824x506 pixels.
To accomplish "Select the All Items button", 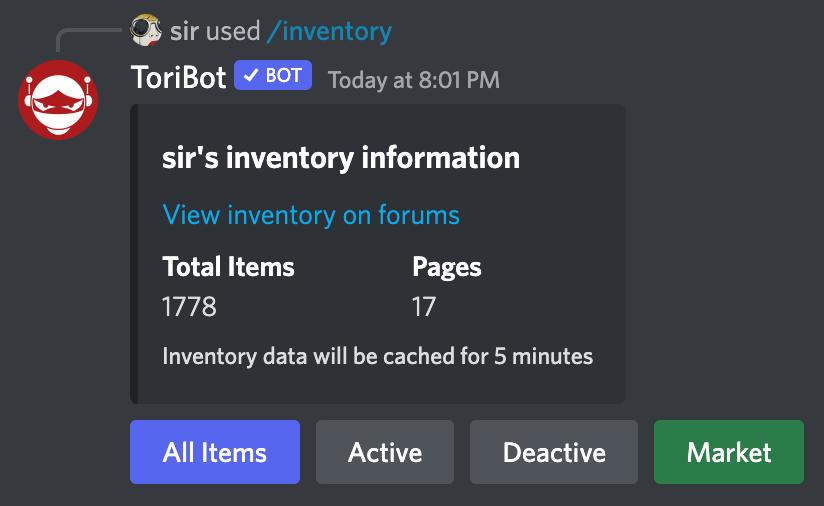I will [x=215, y=452].
